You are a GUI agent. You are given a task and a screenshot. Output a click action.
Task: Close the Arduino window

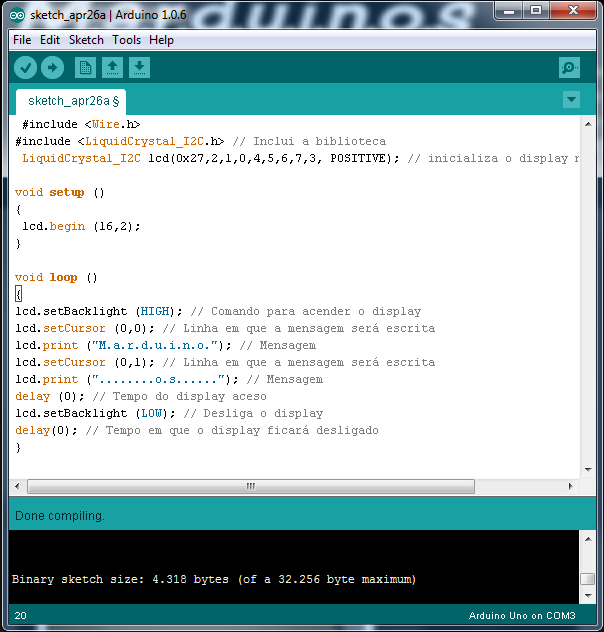[x=573, y=10]
